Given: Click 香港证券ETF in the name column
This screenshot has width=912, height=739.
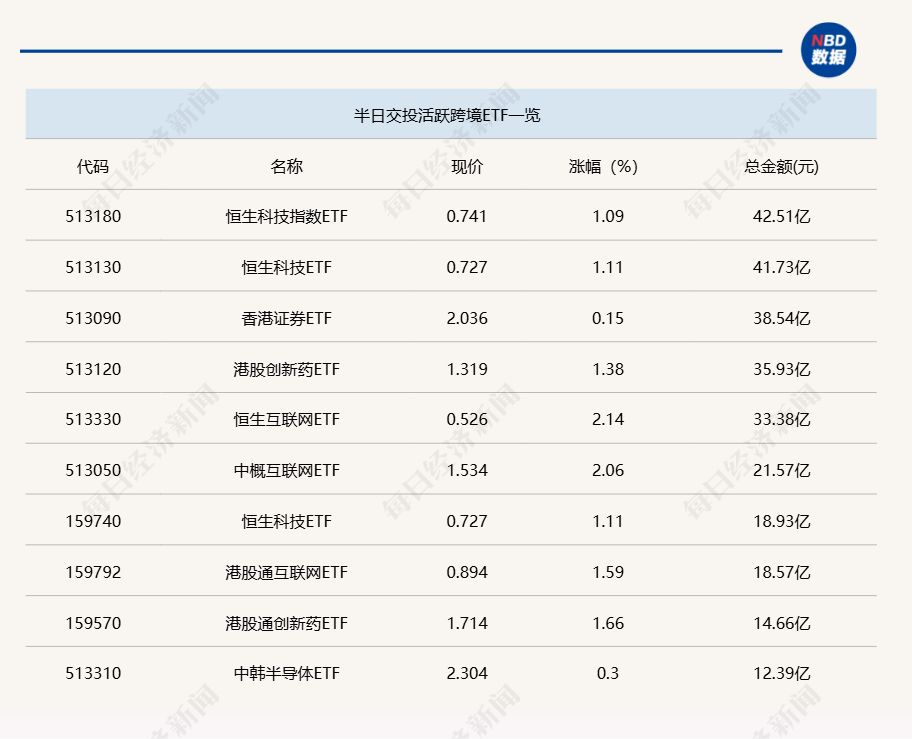Looking at the screenshot, I should pos(286,318).
